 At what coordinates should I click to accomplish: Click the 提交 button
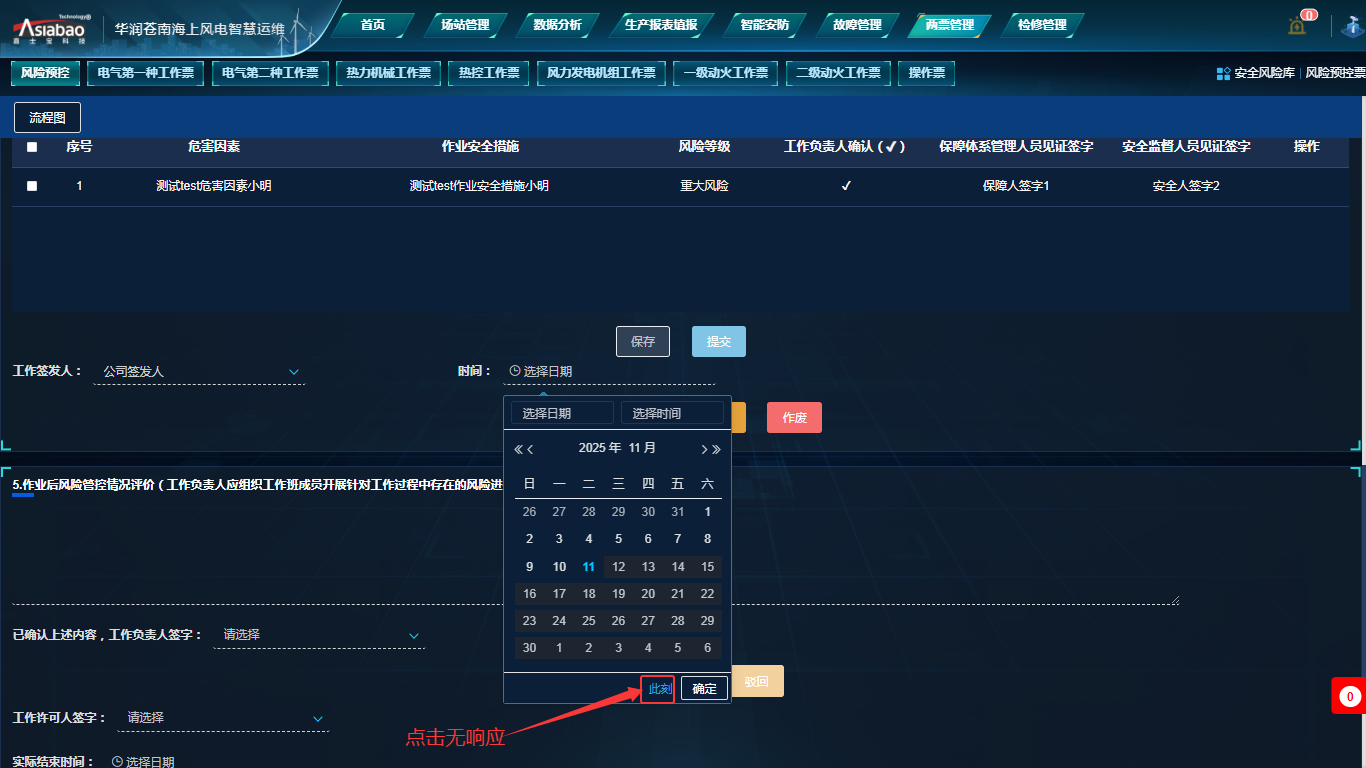[x=718, y=342]
